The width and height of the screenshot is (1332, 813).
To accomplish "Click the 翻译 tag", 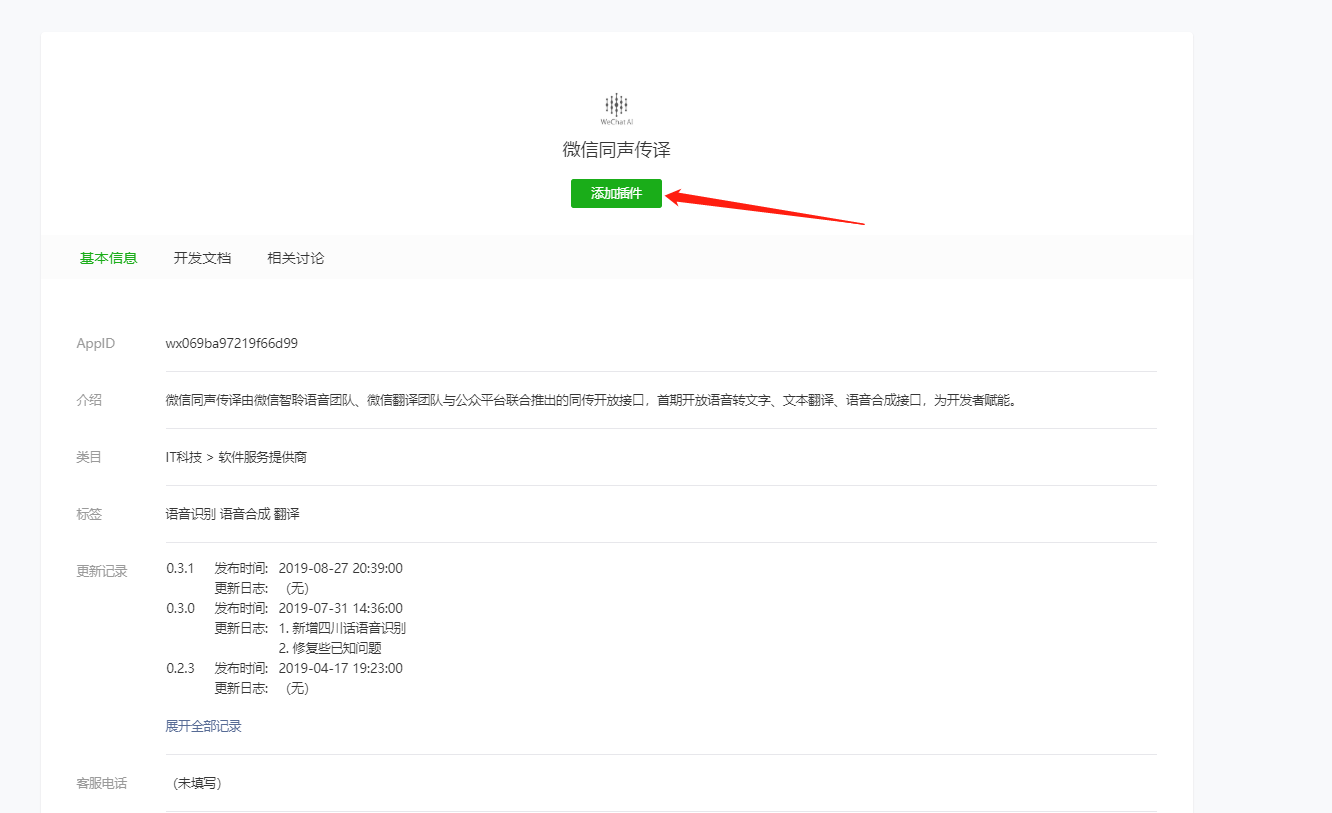I will point(287,514).
